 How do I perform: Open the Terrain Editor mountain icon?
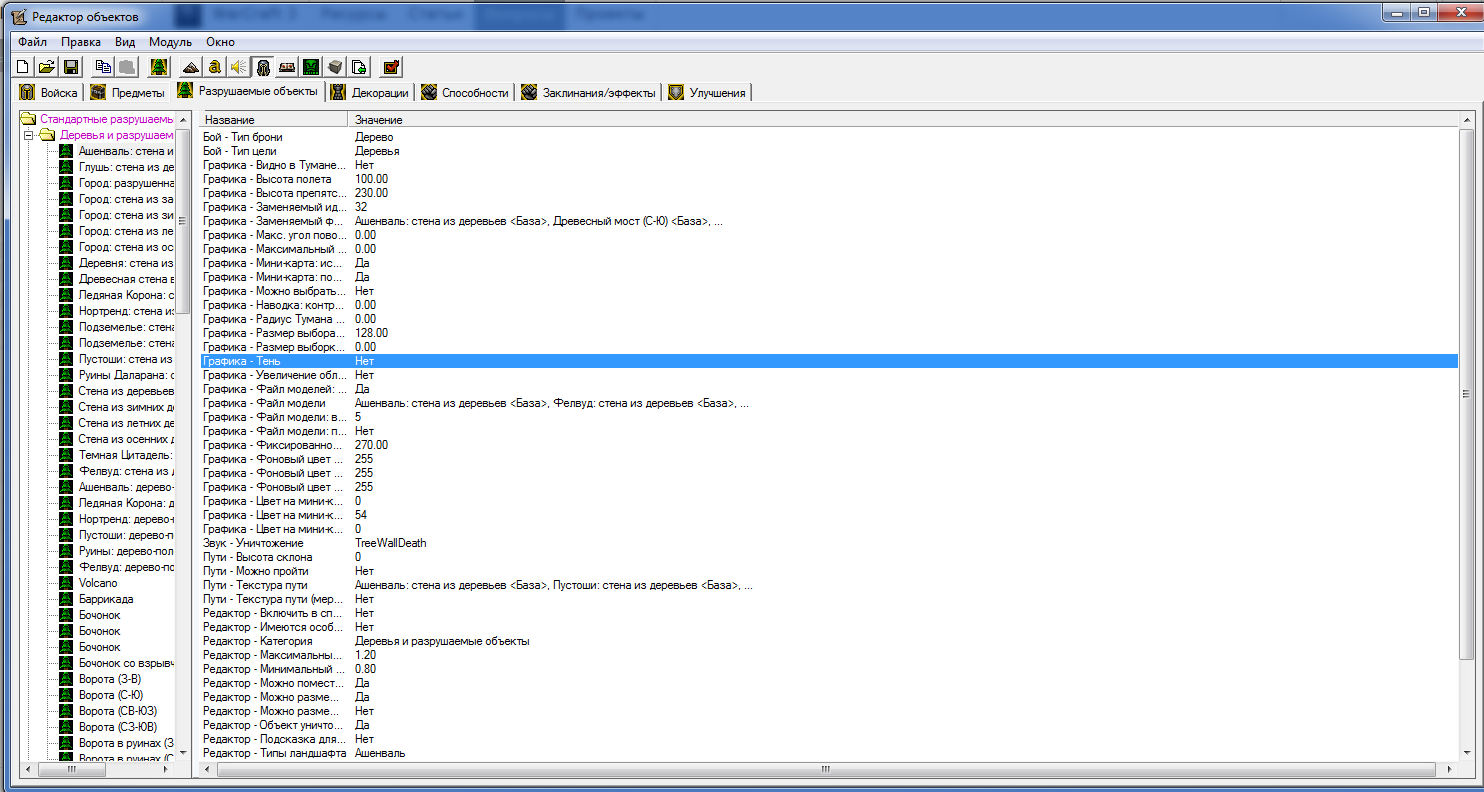(190, 67)
